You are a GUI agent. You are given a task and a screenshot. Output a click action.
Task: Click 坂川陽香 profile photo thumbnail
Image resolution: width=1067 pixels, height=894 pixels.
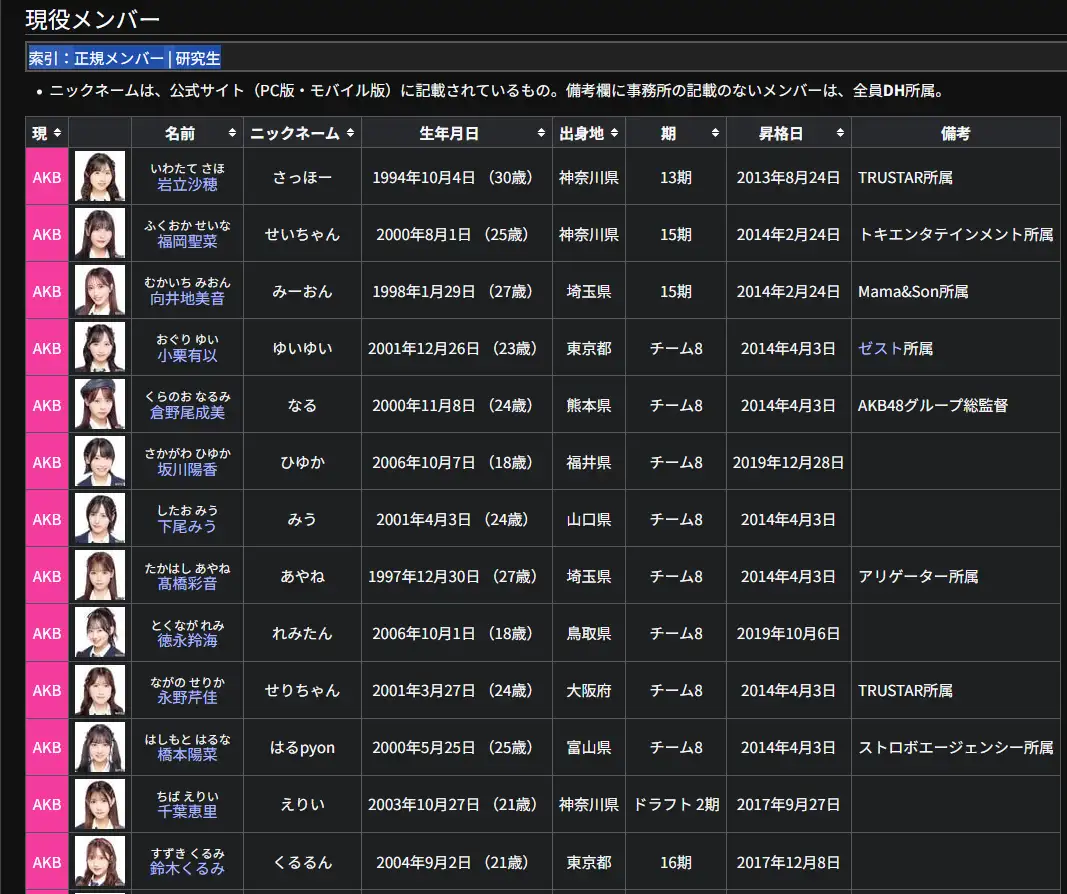(100, 462)
